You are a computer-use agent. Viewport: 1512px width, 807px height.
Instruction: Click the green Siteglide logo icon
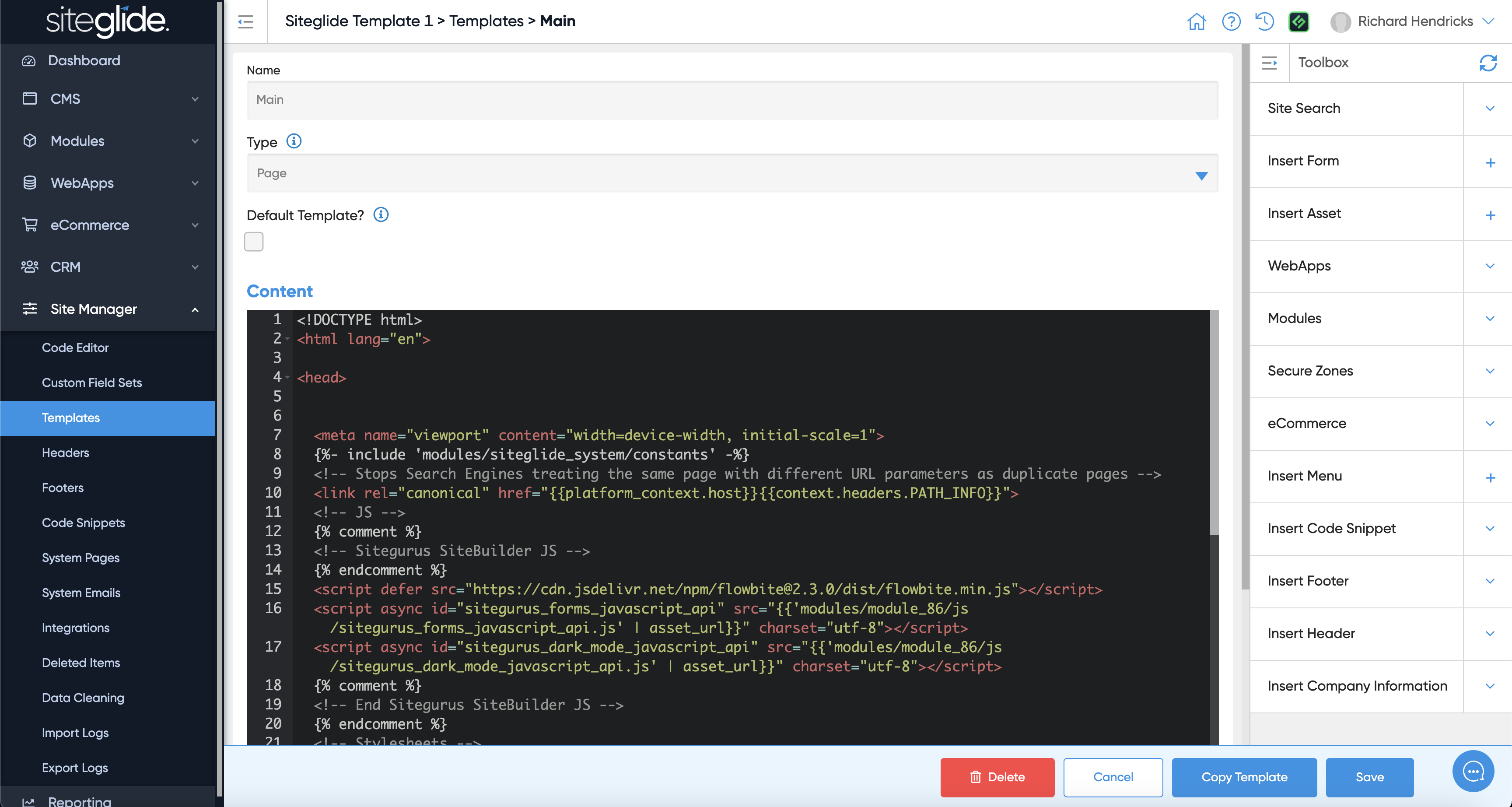pos(1298,22)
